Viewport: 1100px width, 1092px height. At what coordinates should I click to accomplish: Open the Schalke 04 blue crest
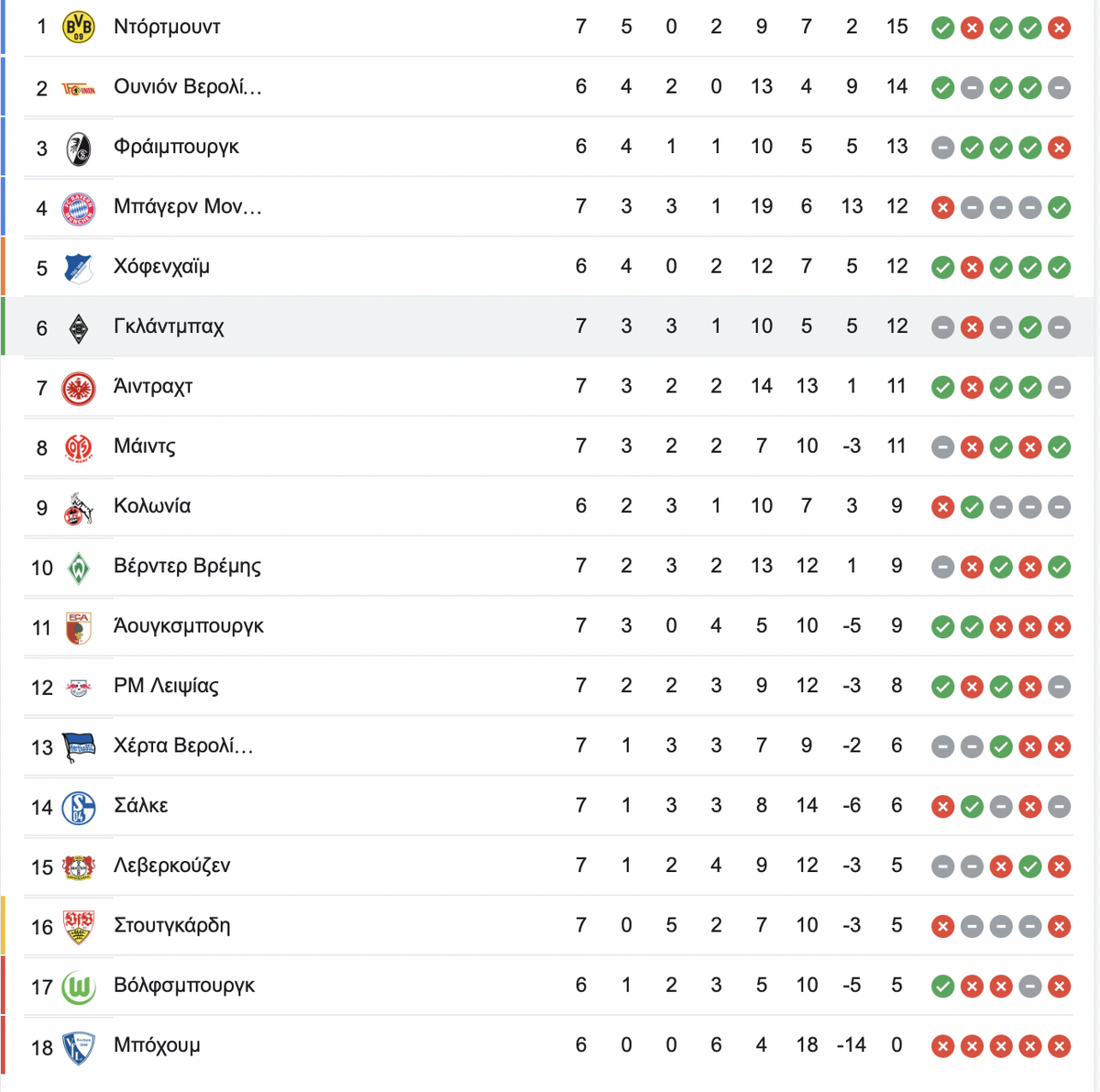point(79,807)
